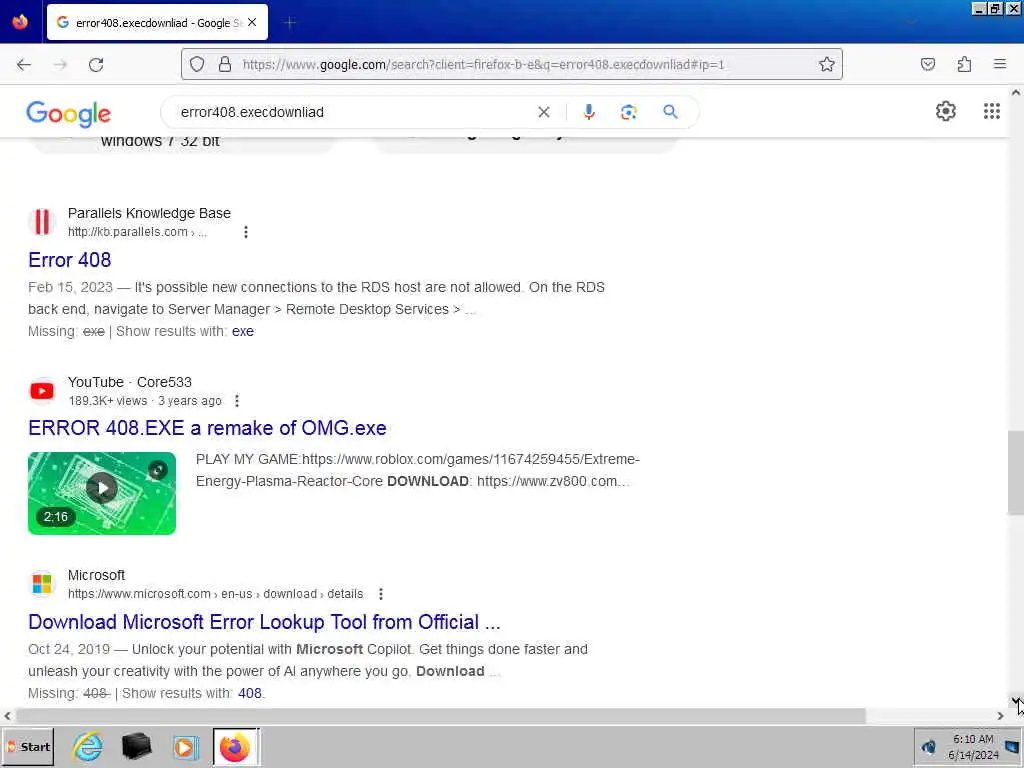Reload the page with the refresh icon
Viewport: 1024px width, 768px height.
96,65
